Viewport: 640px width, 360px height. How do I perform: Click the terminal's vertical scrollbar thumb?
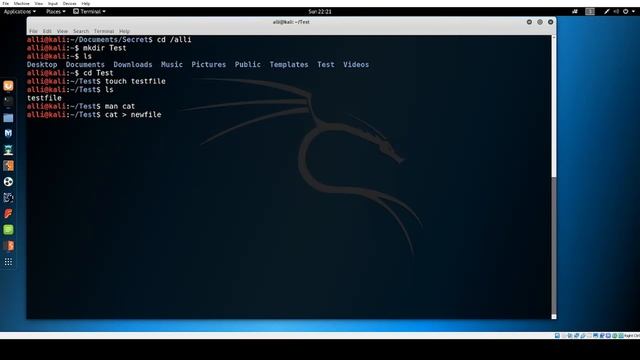point(554,245)
